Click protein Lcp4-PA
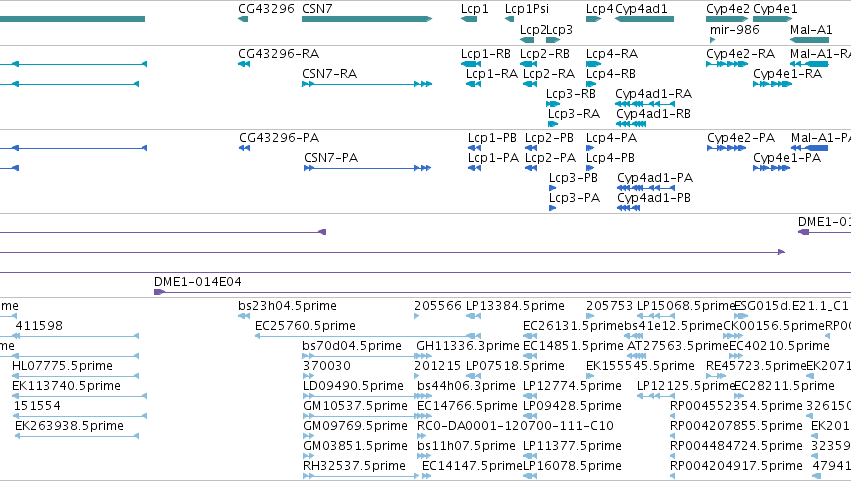 (x=611, y=138)
